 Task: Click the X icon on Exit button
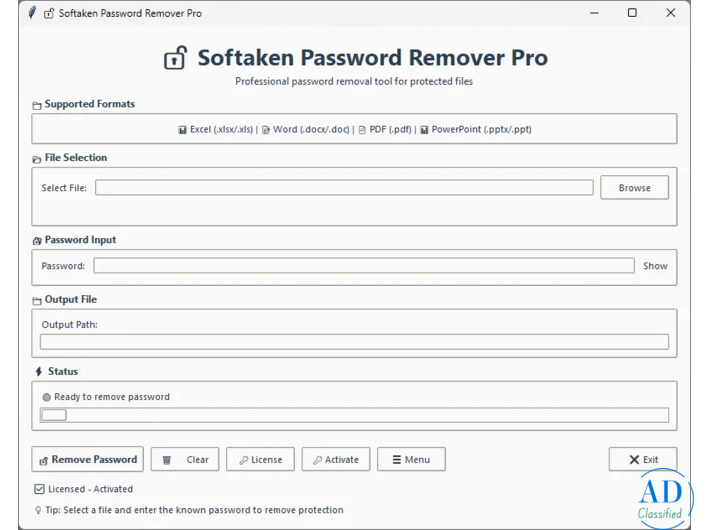634,460
